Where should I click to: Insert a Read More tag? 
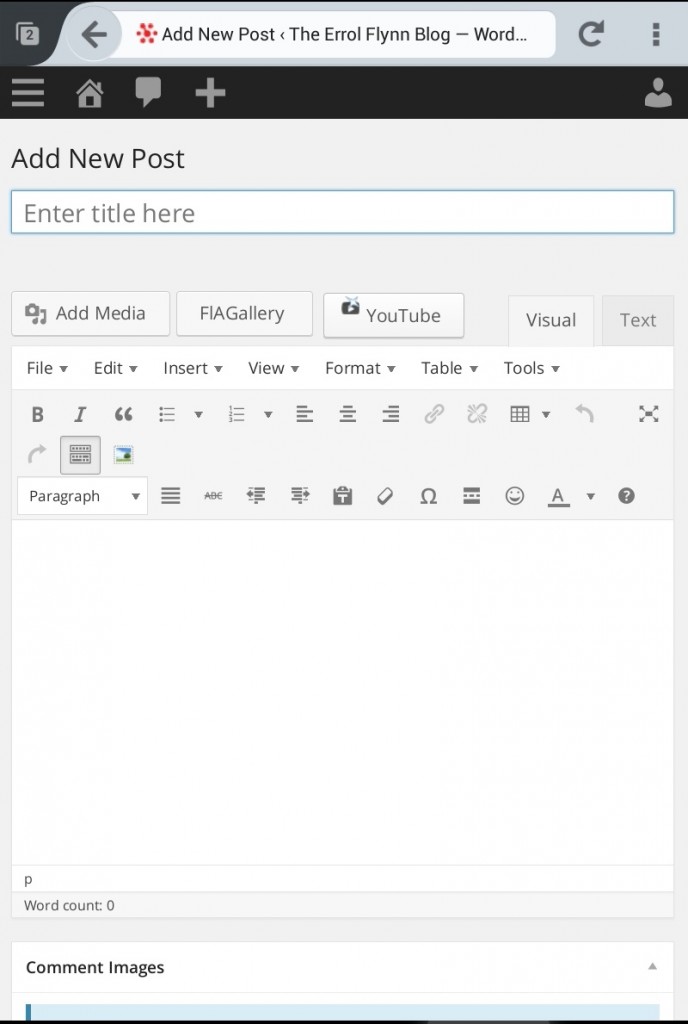click(471, 496)
